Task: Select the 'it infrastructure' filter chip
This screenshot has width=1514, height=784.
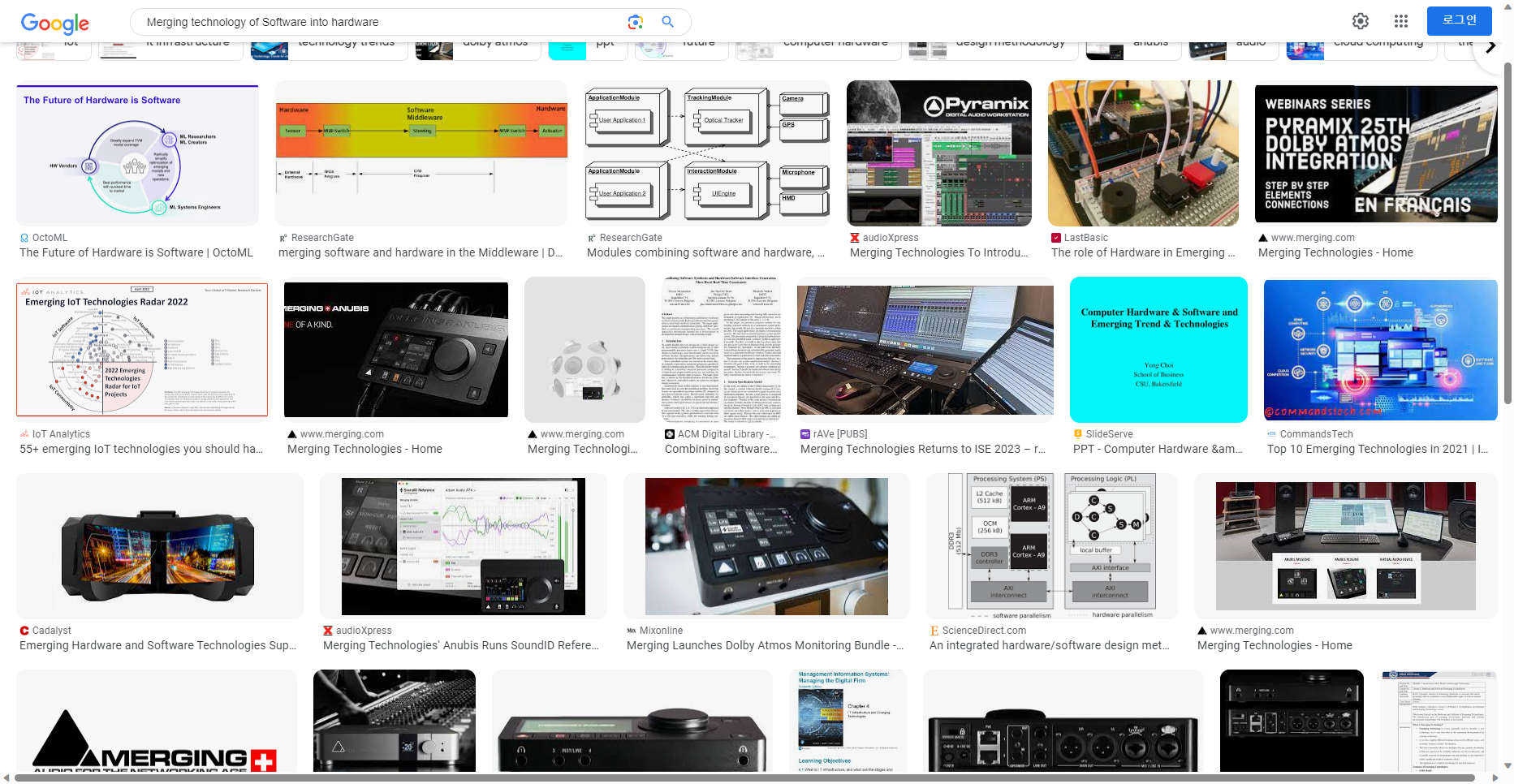Action: [x=170, y=50]
